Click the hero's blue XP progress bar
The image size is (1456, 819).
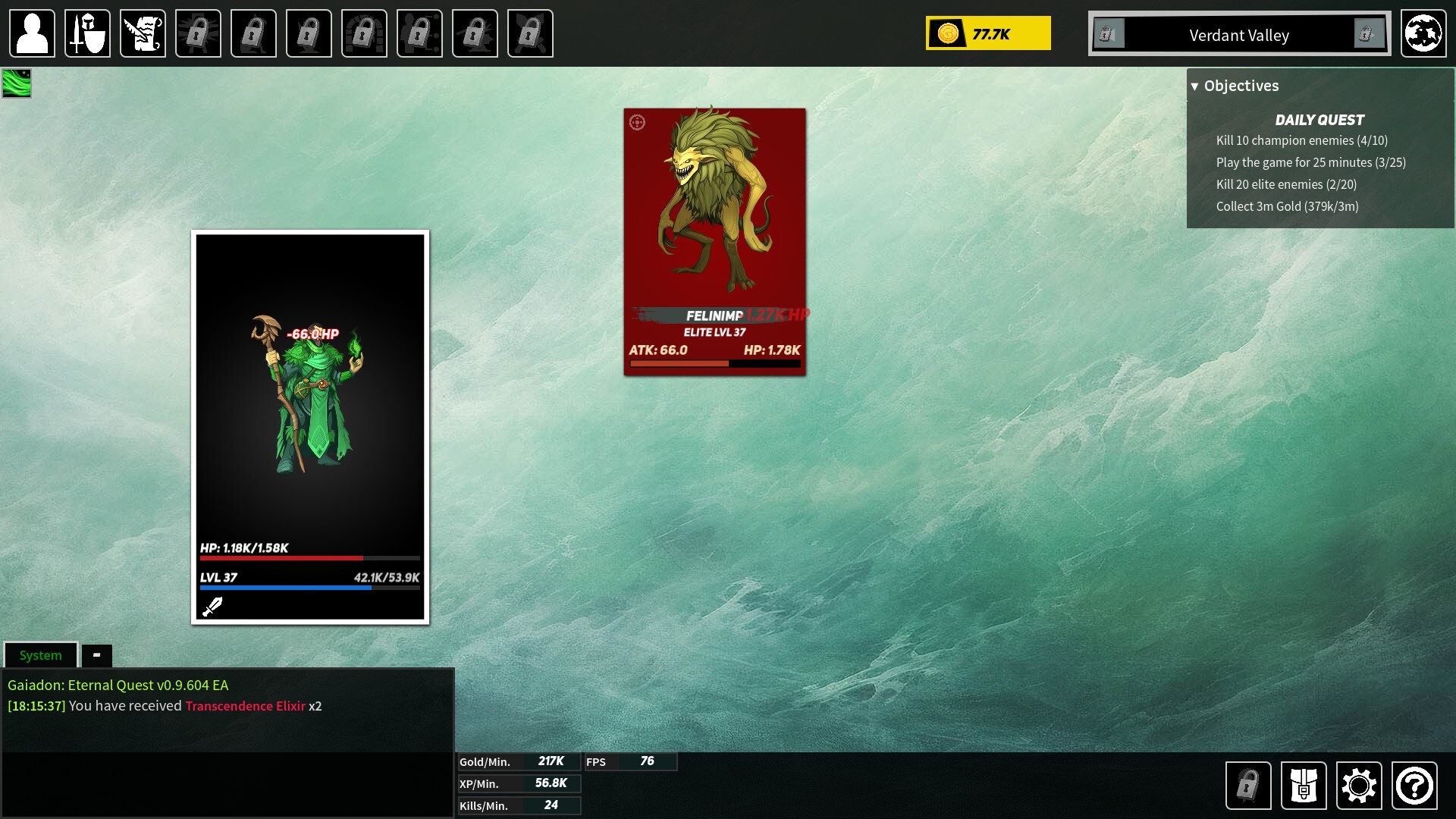pos(309,588)
